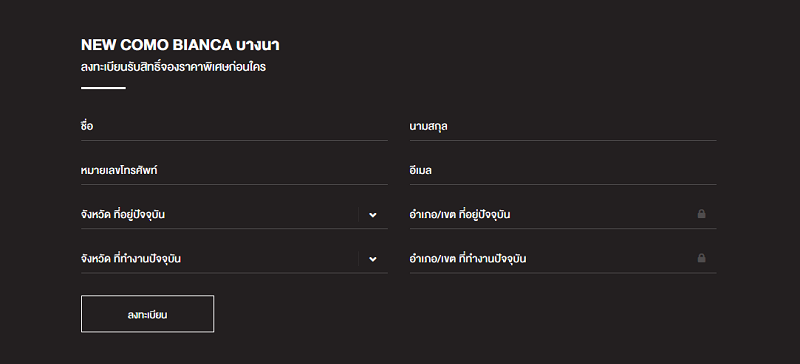Image resolution: width=800 pixels, height=364 pixels.
Task: Click the lock icon in อำเภอ/เขต ที่อยู่ปัจจุบัน
Action: tap(702, 214)
